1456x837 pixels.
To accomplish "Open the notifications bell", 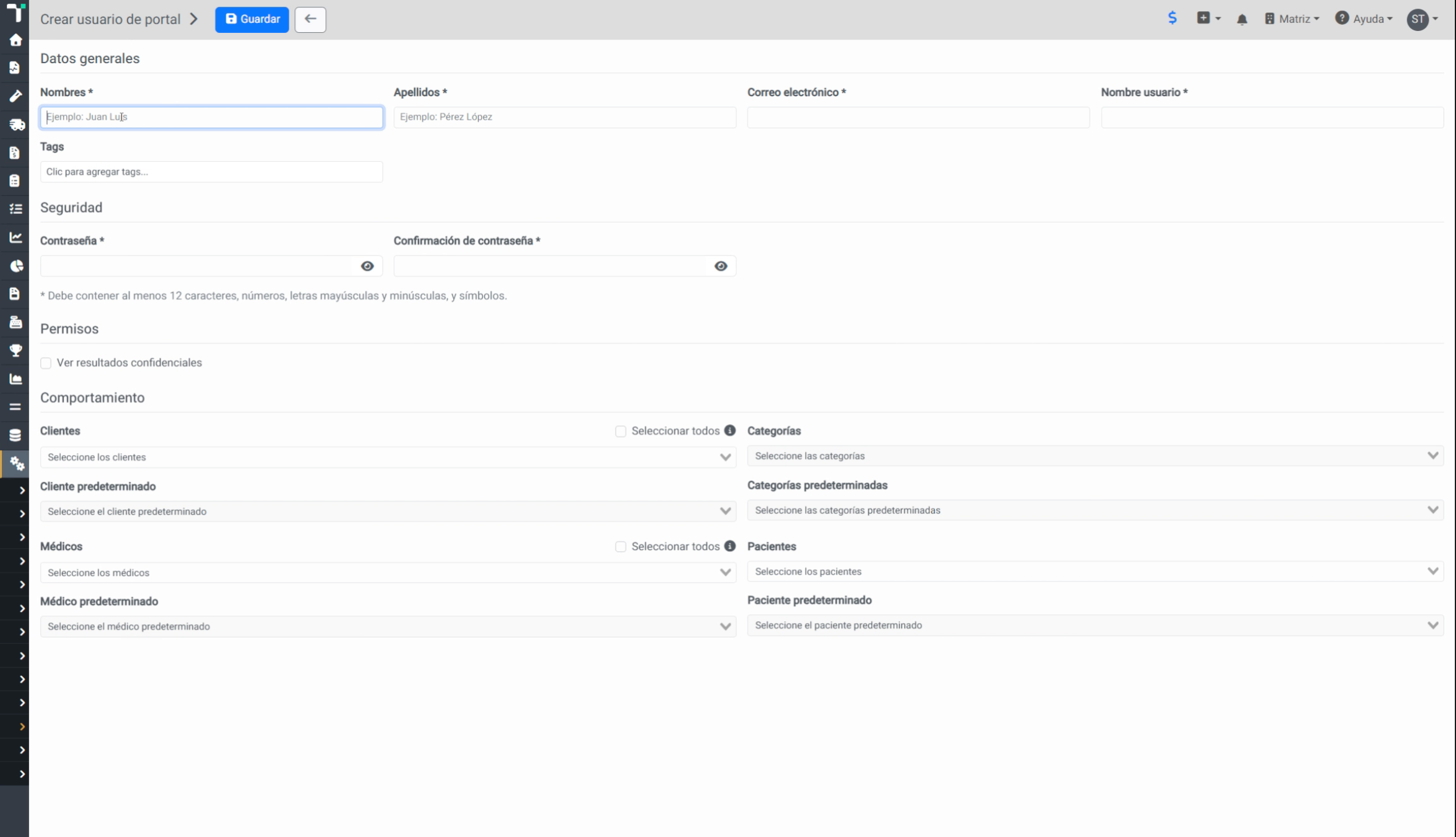I will point(1242,19).
